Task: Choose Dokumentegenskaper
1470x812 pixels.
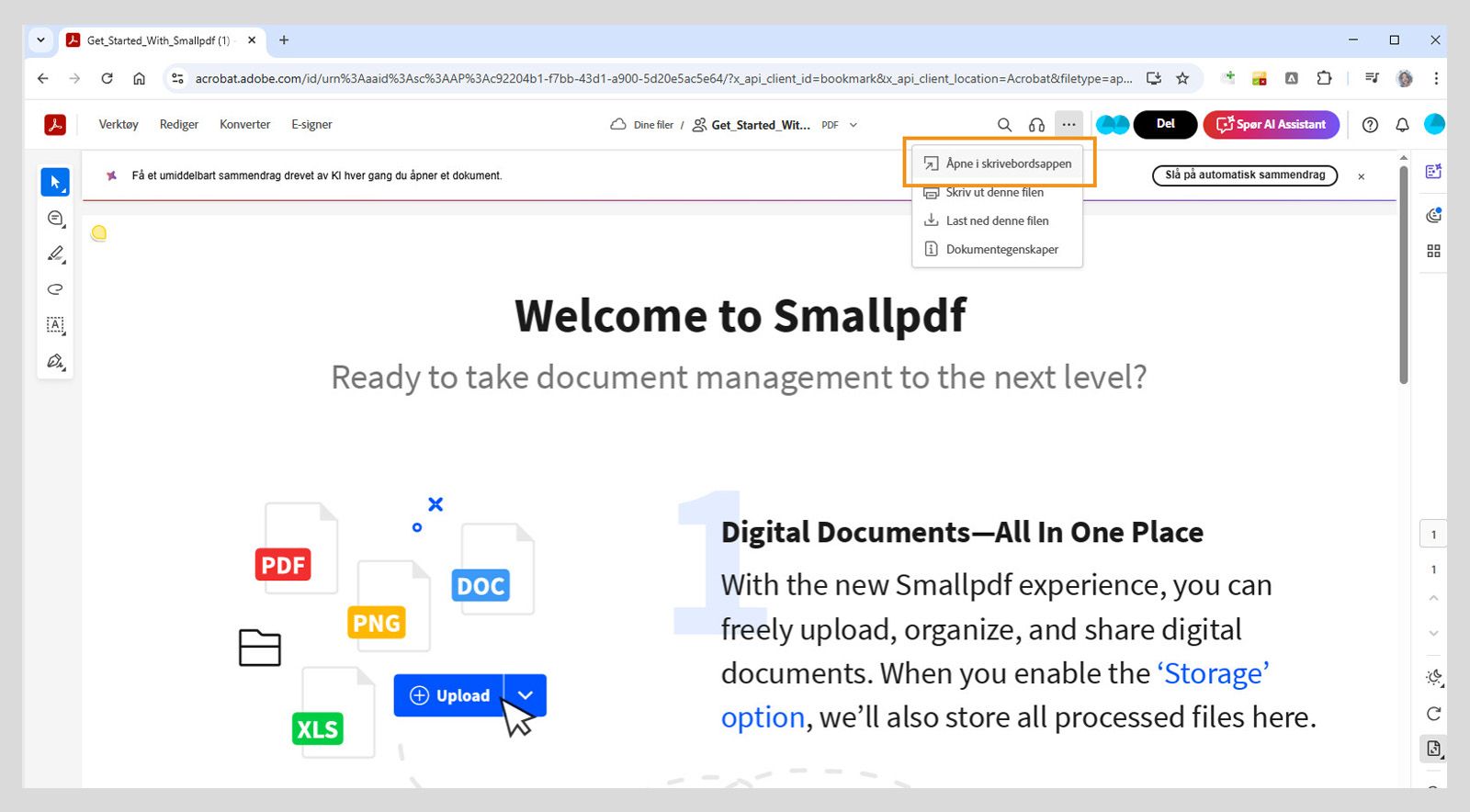Action: coord(998,249)
